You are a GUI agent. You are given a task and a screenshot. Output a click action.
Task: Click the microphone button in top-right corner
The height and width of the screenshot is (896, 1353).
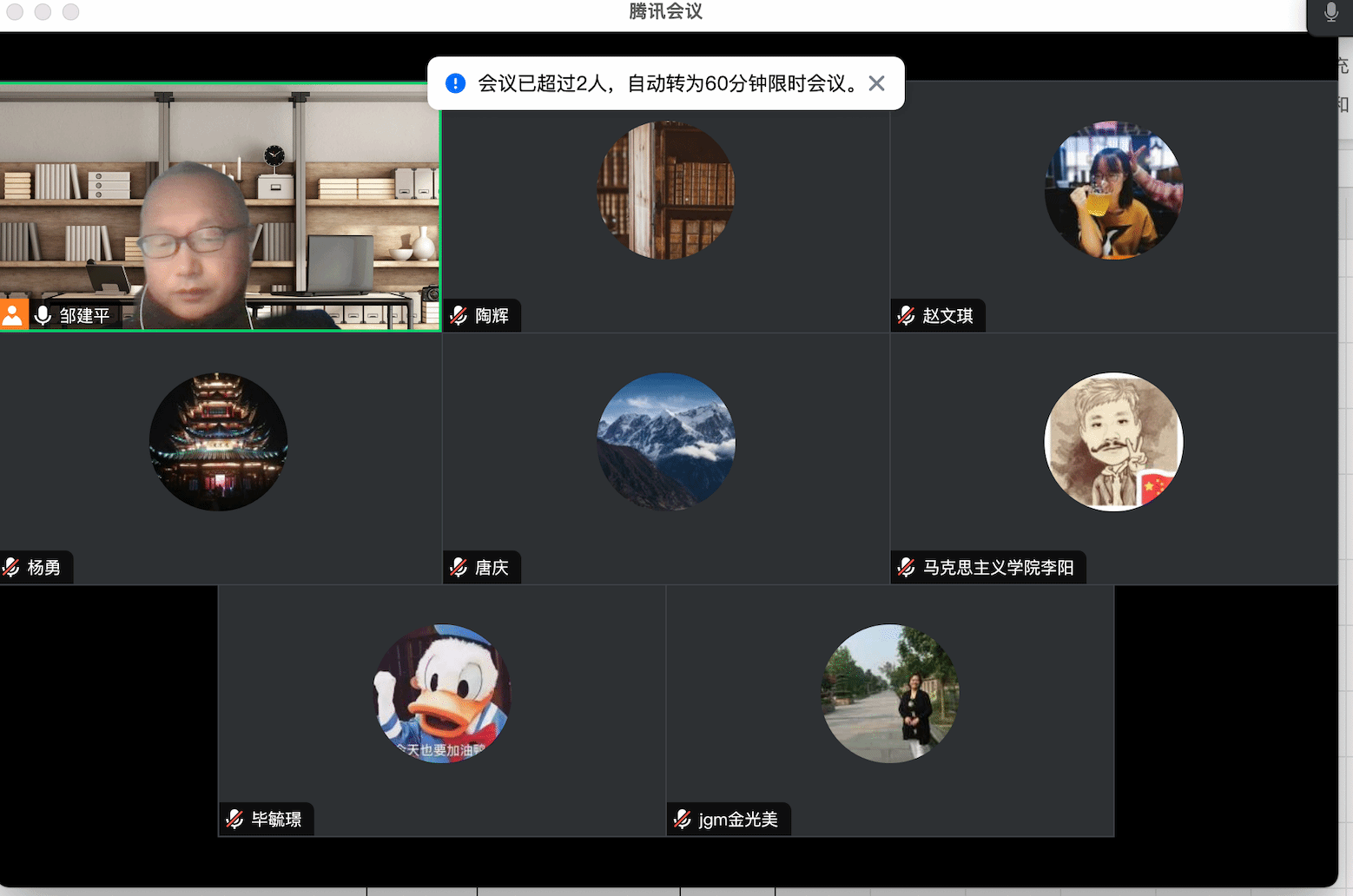(1330, 13)
